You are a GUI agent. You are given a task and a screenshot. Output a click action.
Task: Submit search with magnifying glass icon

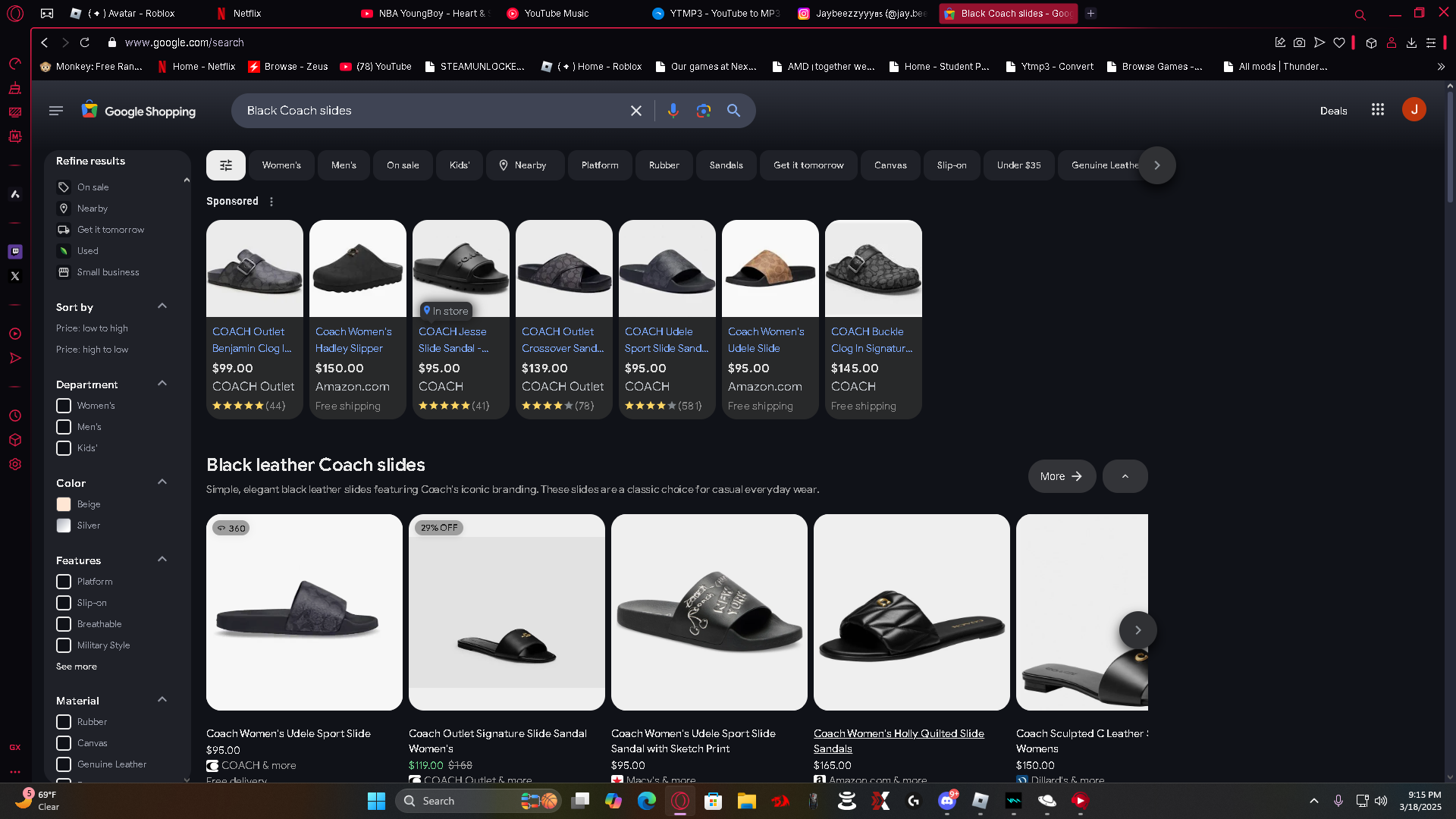(x=733, y=111)
